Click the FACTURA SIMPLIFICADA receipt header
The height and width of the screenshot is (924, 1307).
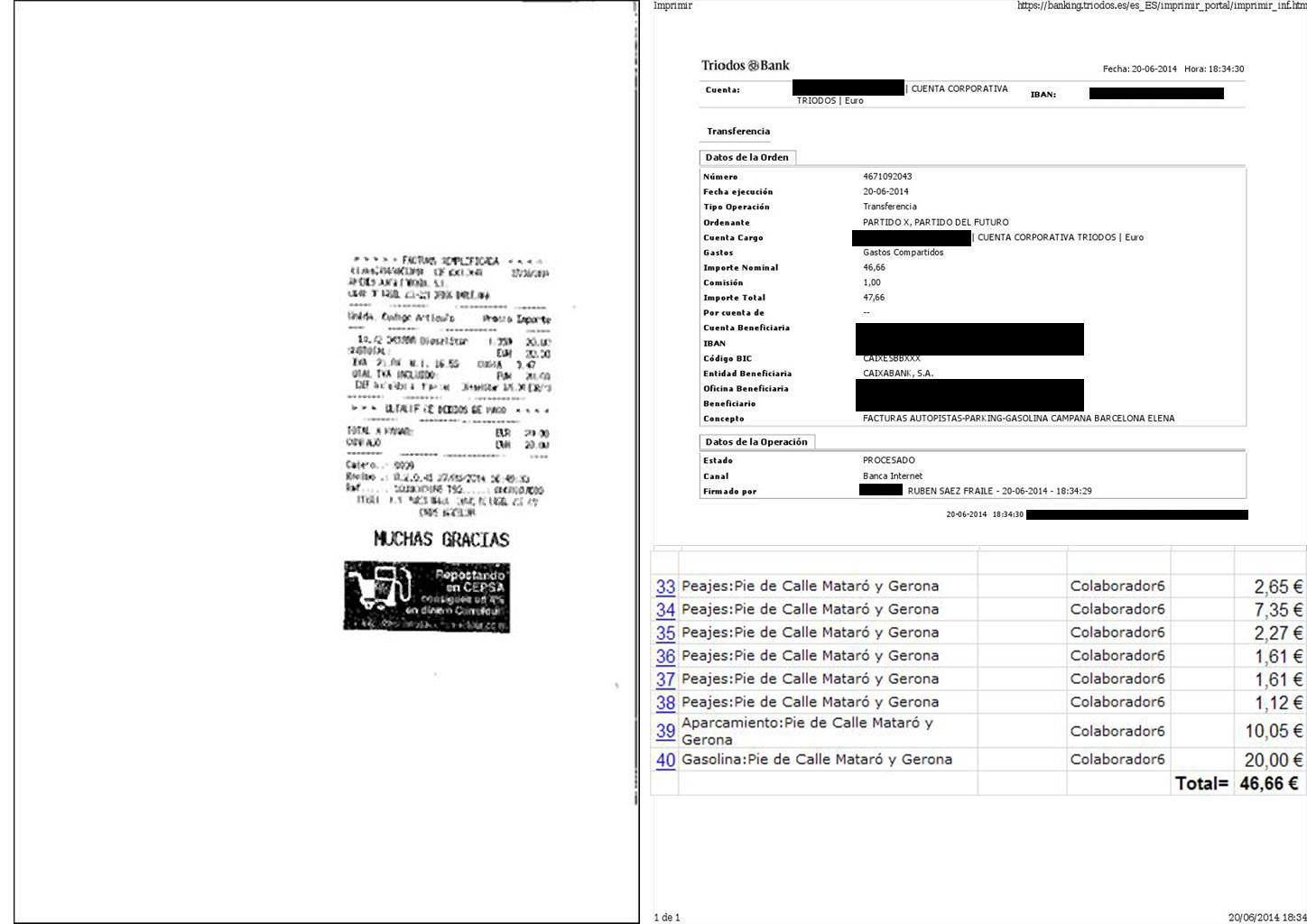[x=450, y=261]
